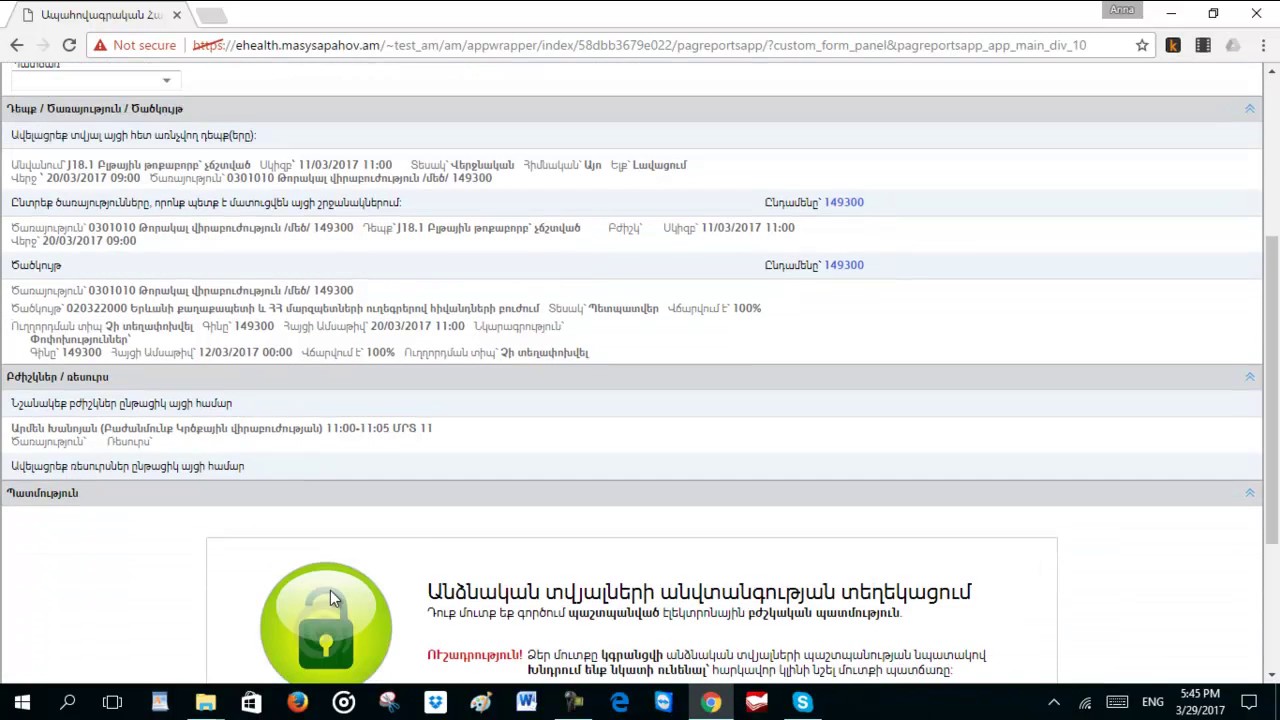Open the dropdown at the top of the form
Image resolution: width=1280 pixels, height=720 pixels.
pos(95,80)
